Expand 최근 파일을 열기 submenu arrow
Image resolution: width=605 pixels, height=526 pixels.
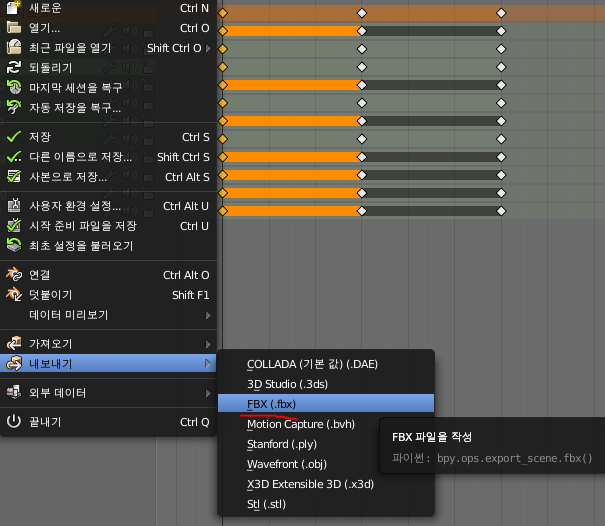coord(208,48)
